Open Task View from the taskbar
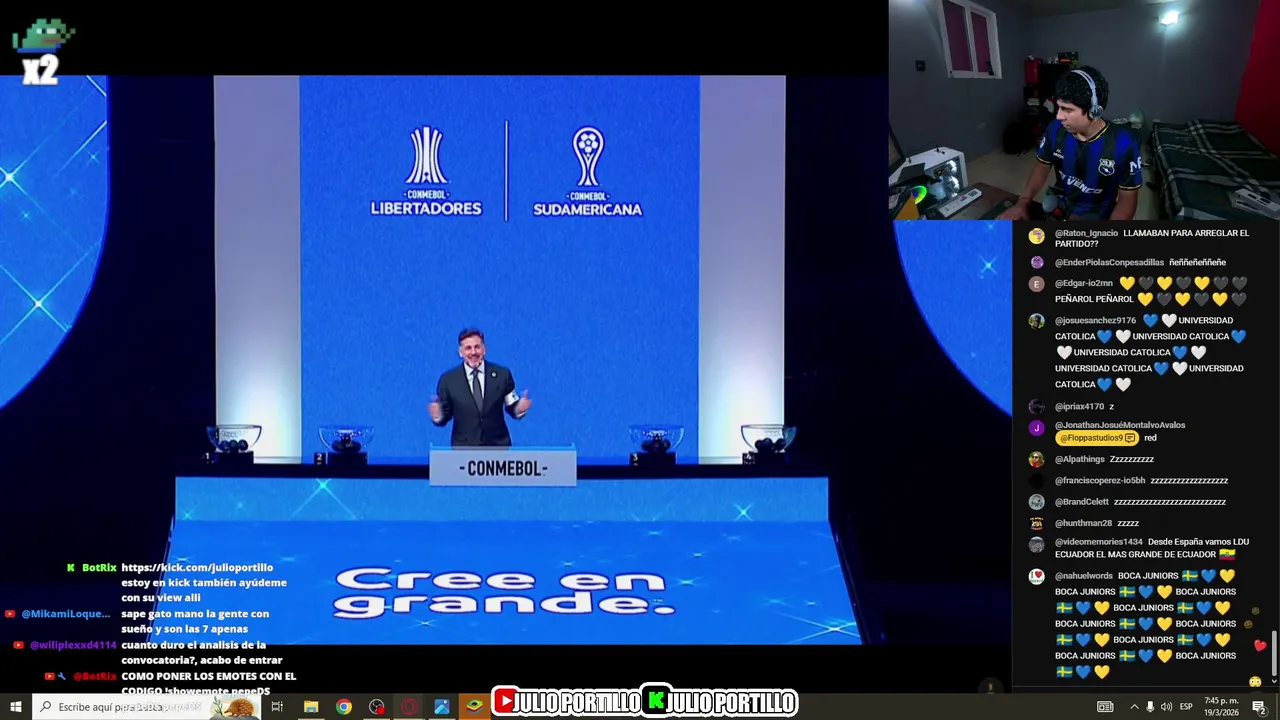 click(x=277, y=707)
